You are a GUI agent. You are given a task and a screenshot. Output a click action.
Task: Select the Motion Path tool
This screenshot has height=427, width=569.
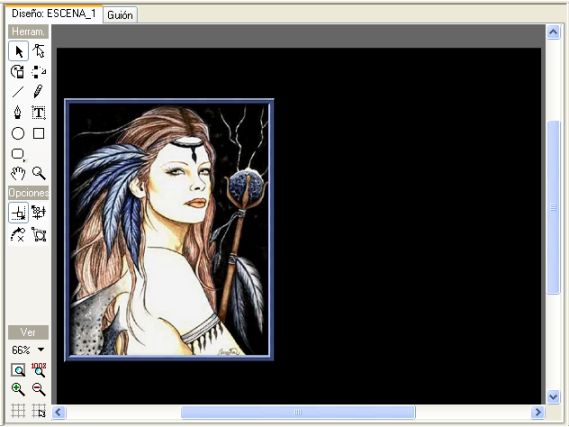[38, 71]
